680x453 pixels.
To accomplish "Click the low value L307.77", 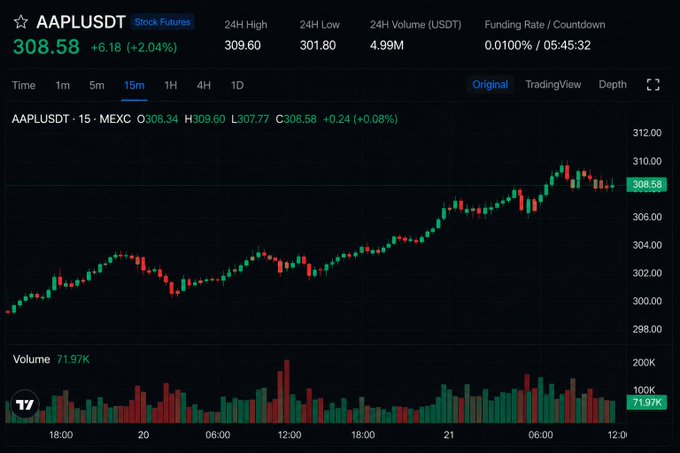I will point(250,119).
